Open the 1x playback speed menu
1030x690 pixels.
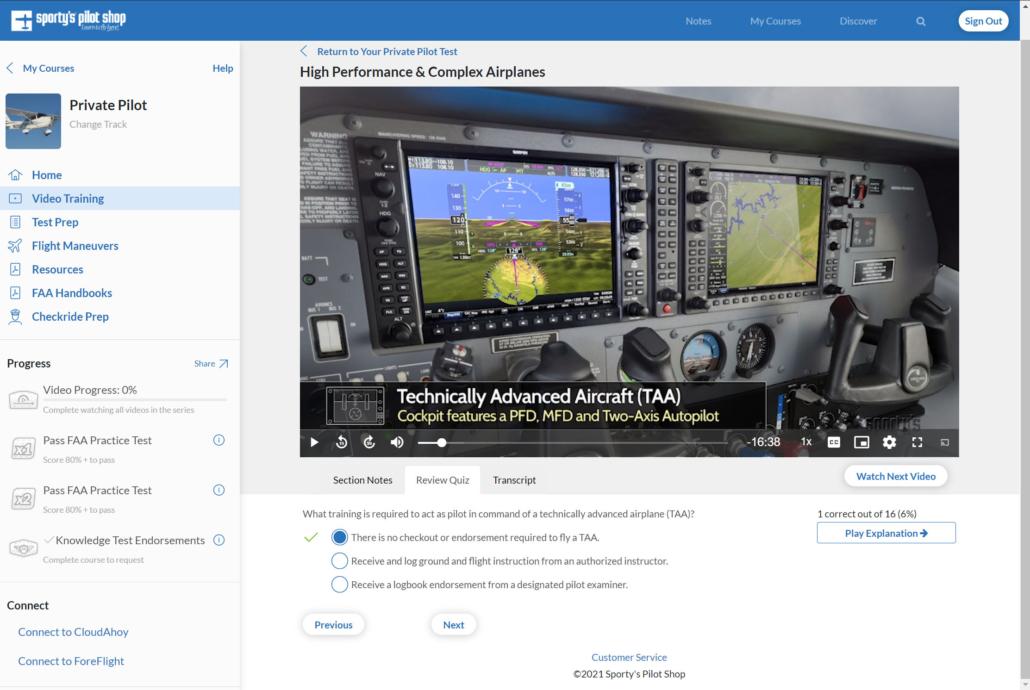coord(805,441)
